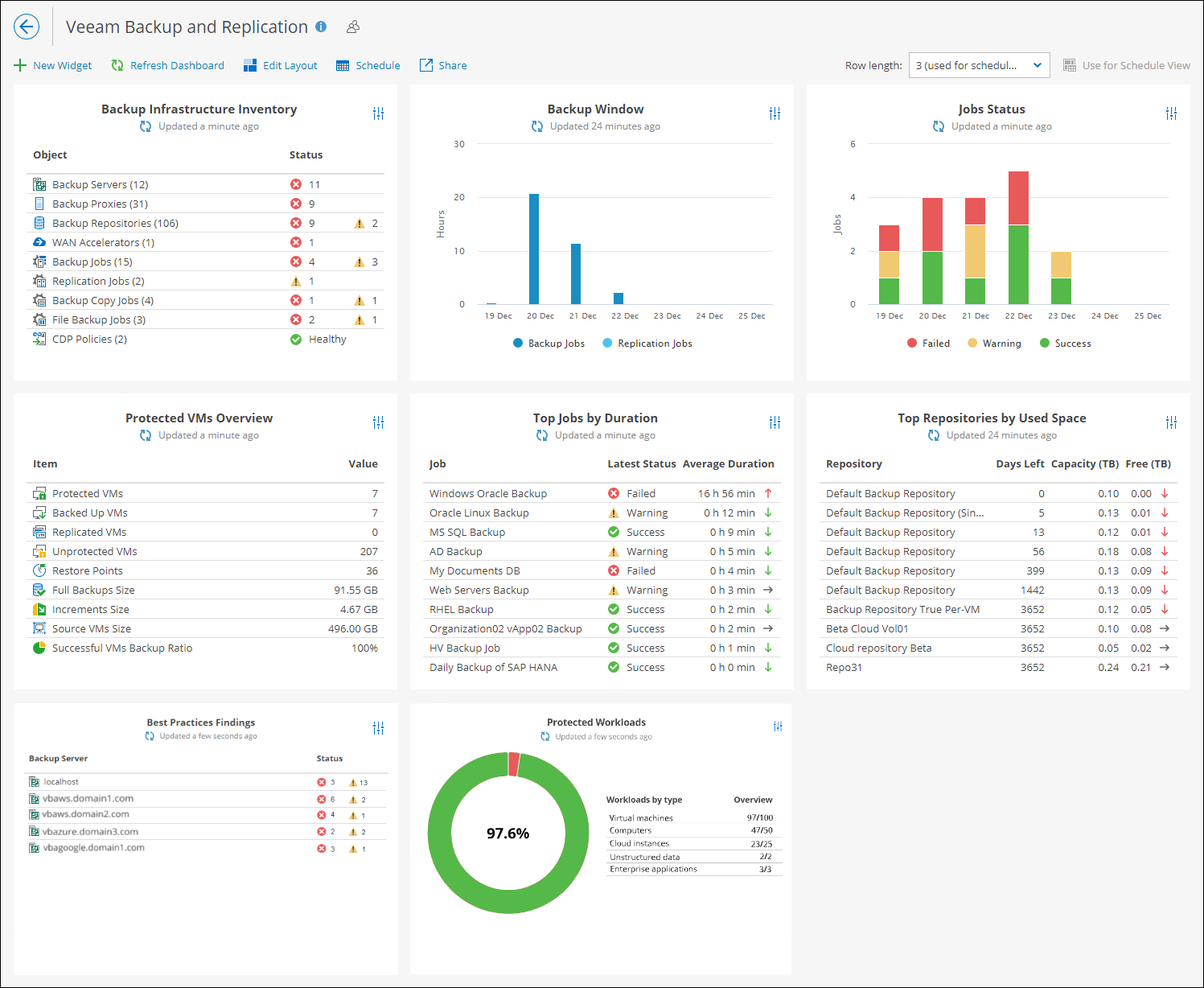Click the CDP Policies (2) icon
The image size is (1204, 988).
(39, 339)
